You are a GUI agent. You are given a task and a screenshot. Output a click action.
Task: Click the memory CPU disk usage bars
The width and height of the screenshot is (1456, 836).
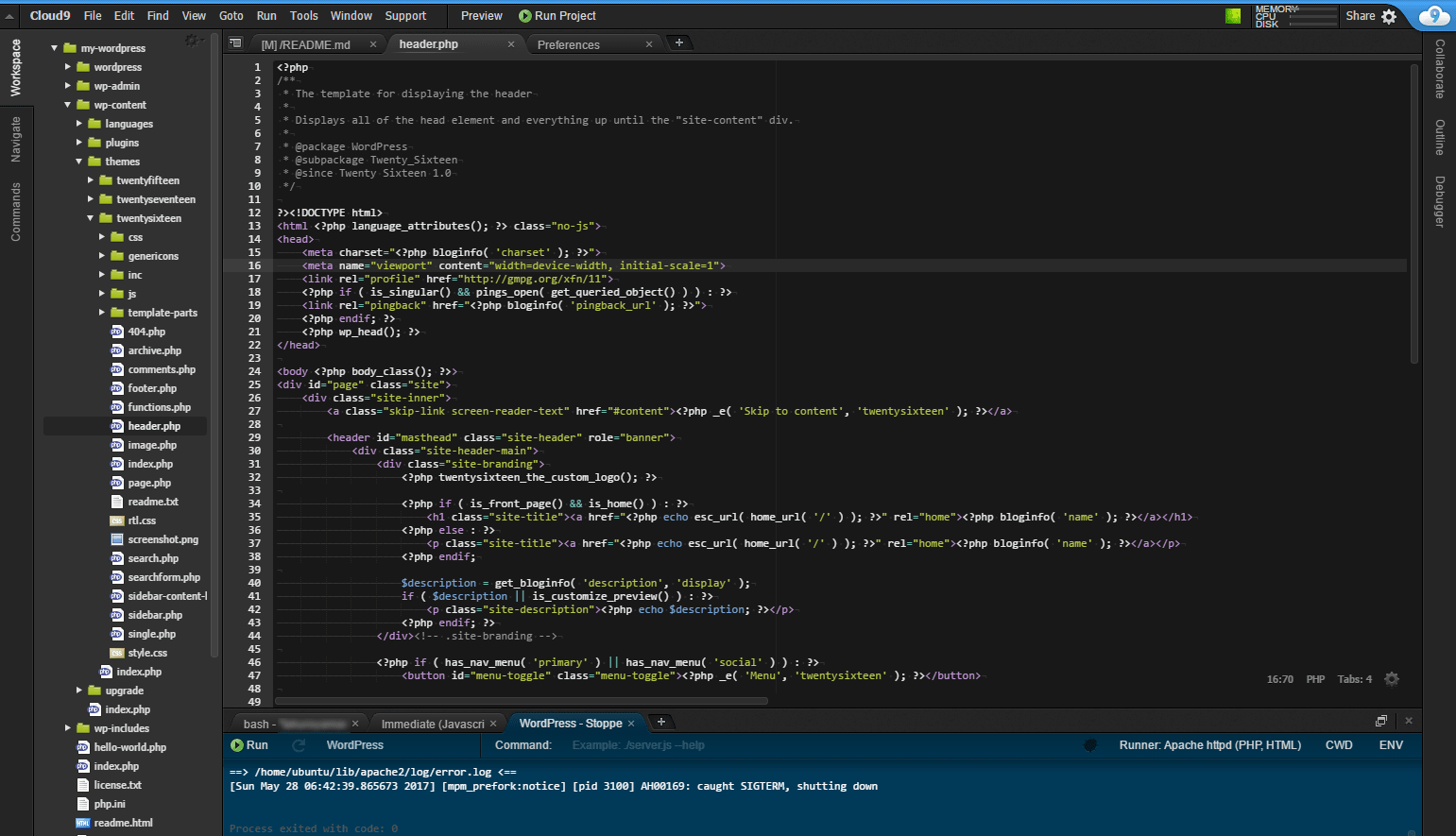pyautogui.click(x=1295, y=16)
